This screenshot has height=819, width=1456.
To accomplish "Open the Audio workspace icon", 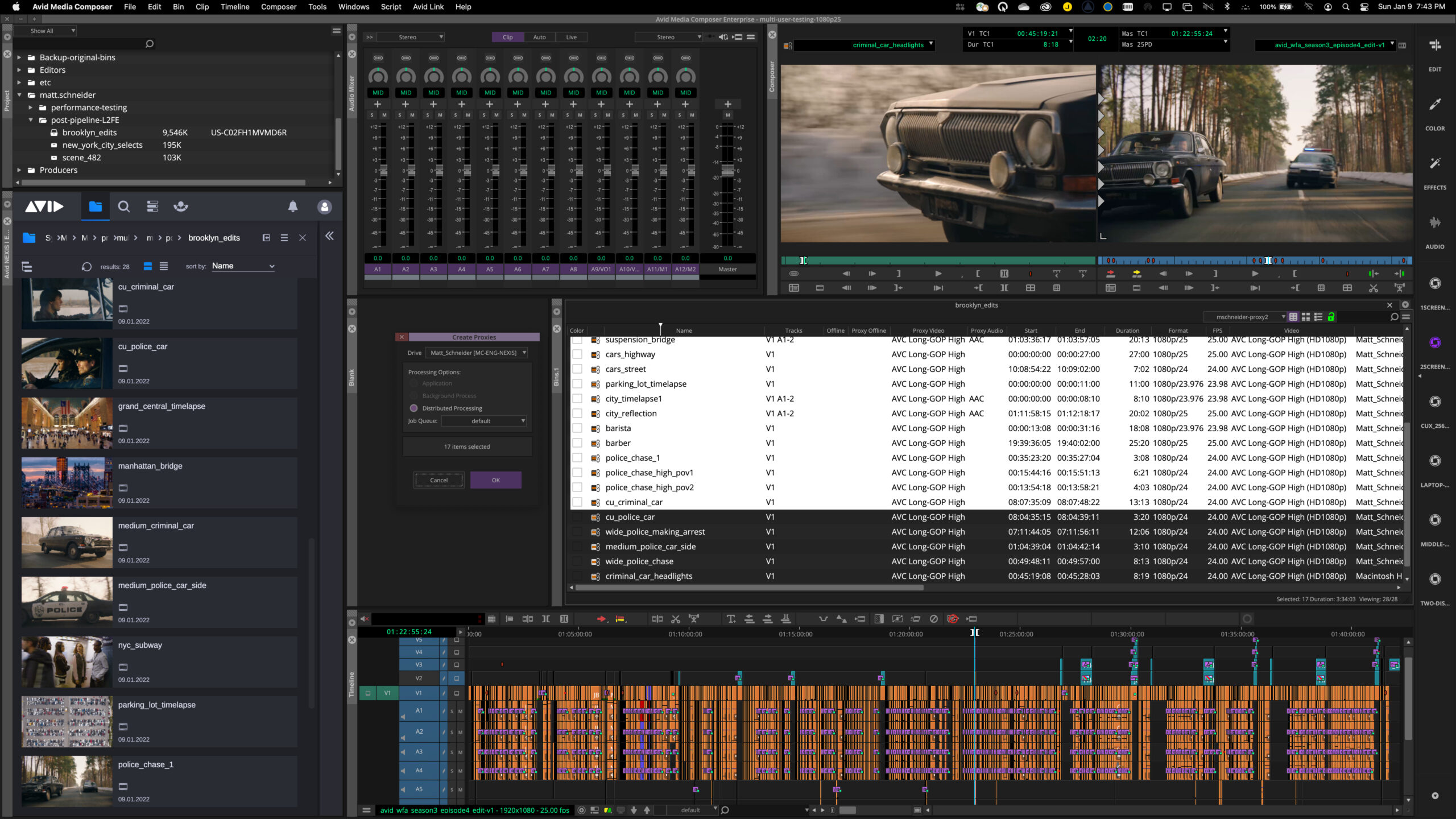I will click(x=1434, y=224).
